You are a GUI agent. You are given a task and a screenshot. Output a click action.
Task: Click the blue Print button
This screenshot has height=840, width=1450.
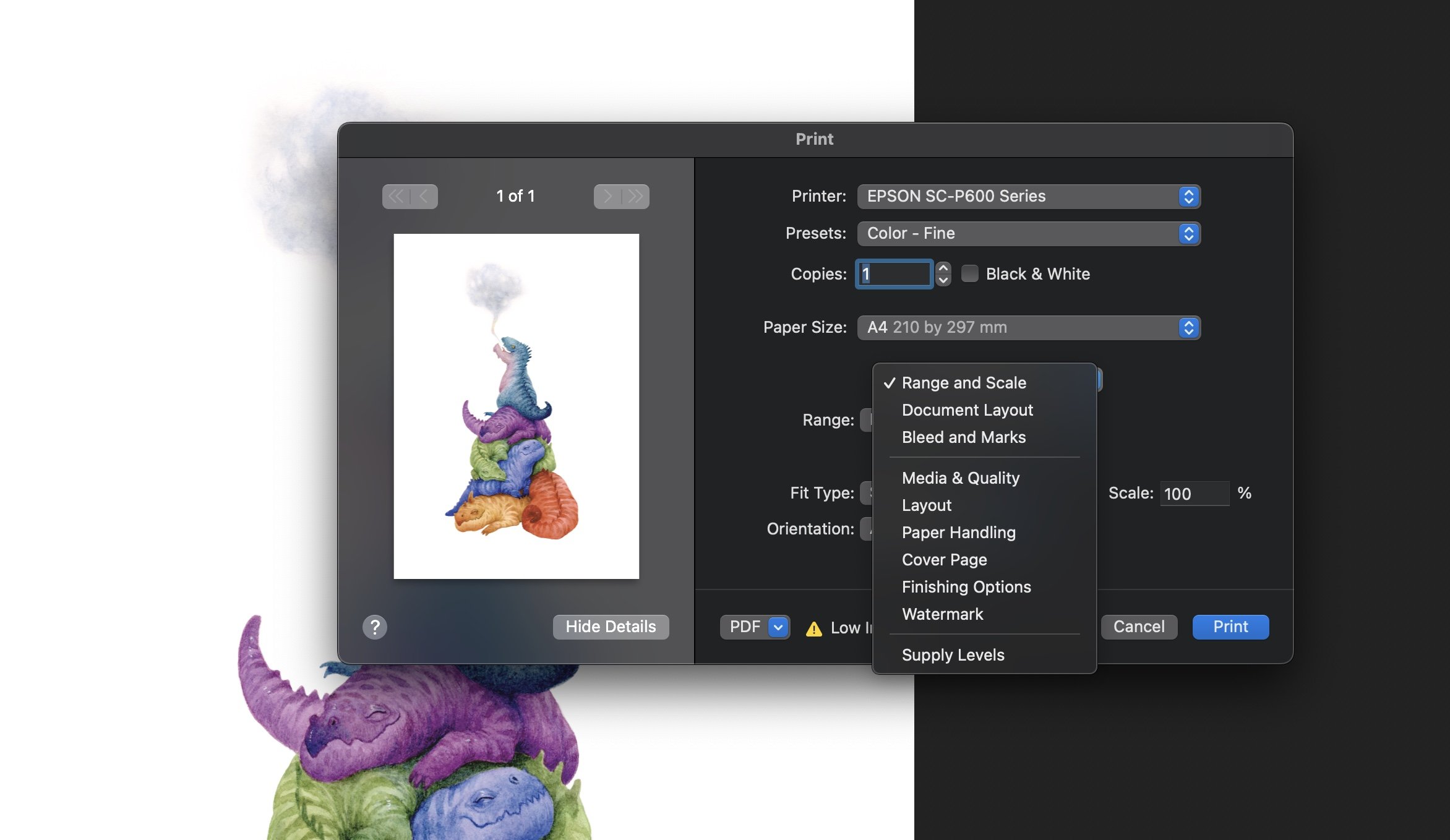click(x=1230, y=627)
